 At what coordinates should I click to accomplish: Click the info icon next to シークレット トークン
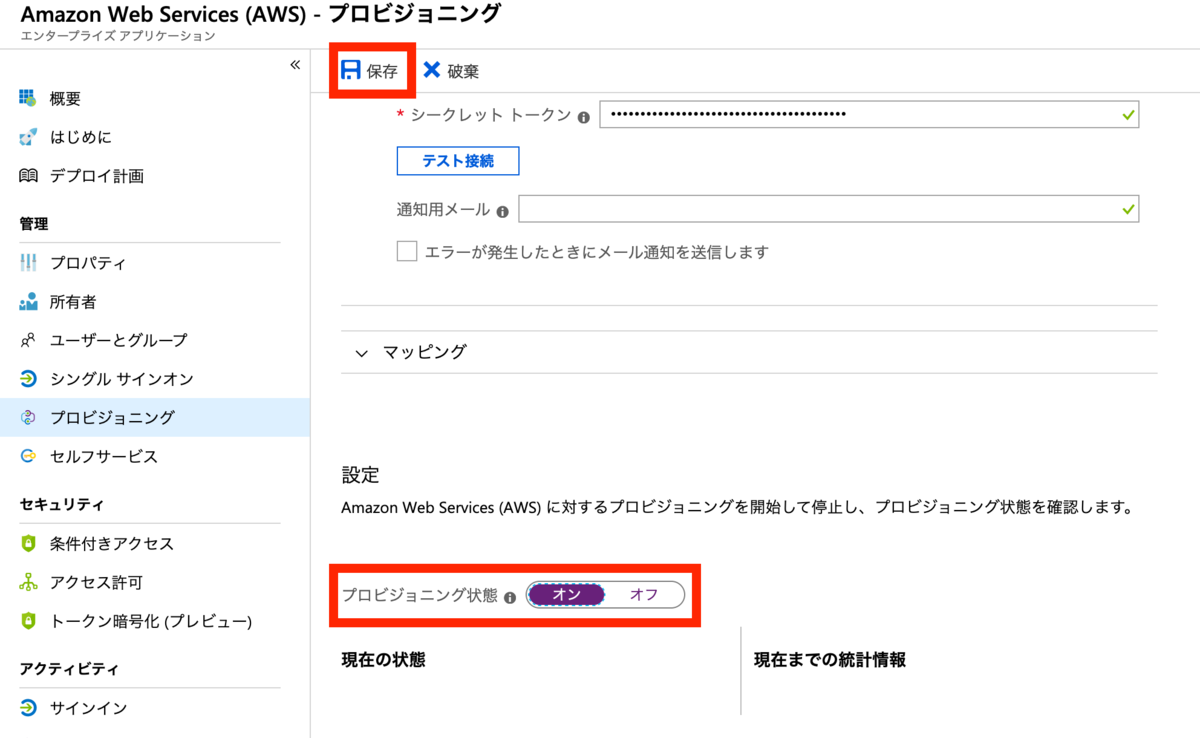583,116
